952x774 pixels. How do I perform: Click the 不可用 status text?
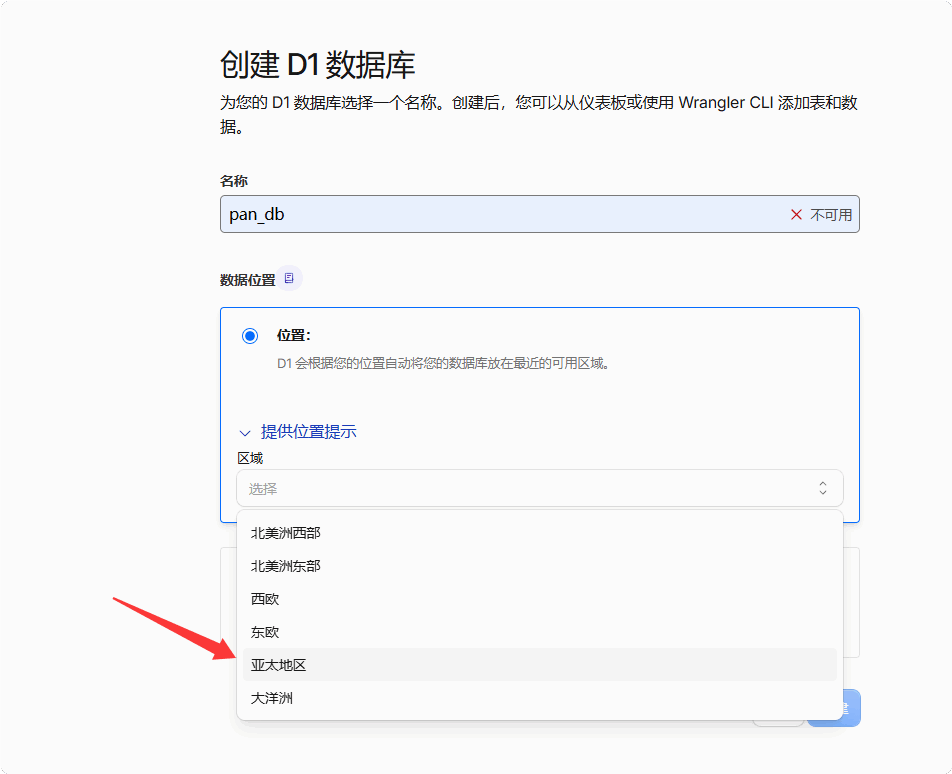831,215
